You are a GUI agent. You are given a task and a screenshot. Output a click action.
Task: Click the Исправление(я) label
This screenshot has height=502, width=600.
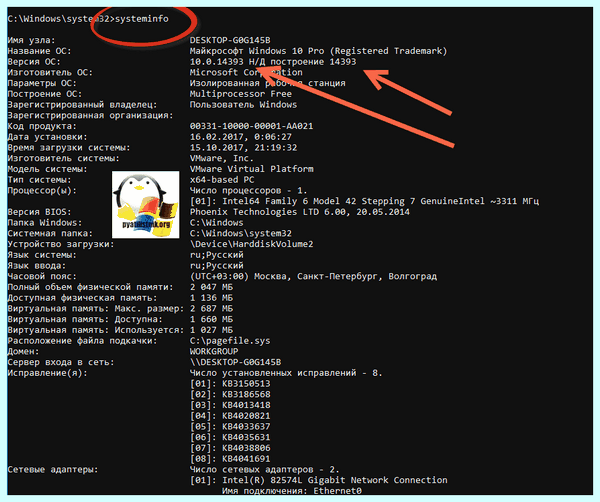(x=47, y=373)
